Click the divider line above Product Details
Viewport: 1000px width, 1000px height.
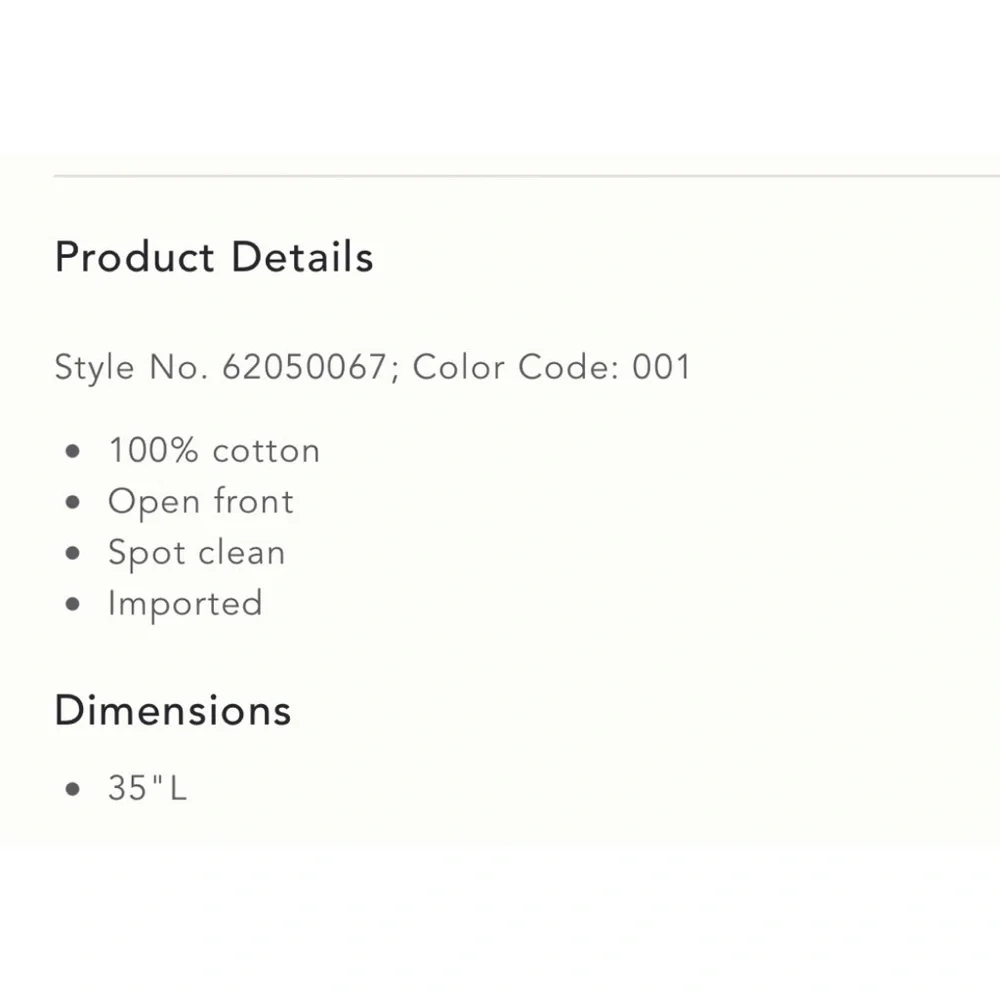point(526,176)
